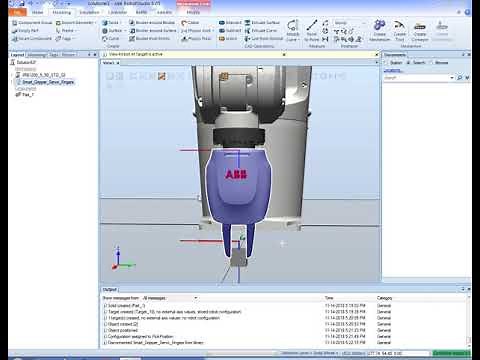
Task: Click Extrude Curve
Action: click(261, 31)
